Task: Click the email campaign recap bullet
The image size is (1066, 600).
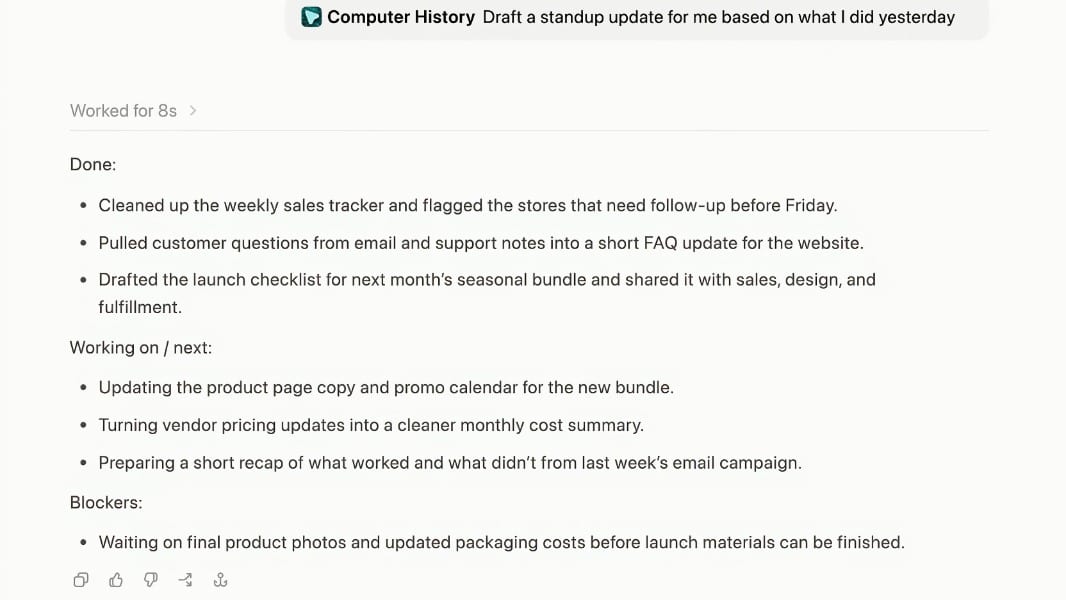Action: [x=450, y=463]
